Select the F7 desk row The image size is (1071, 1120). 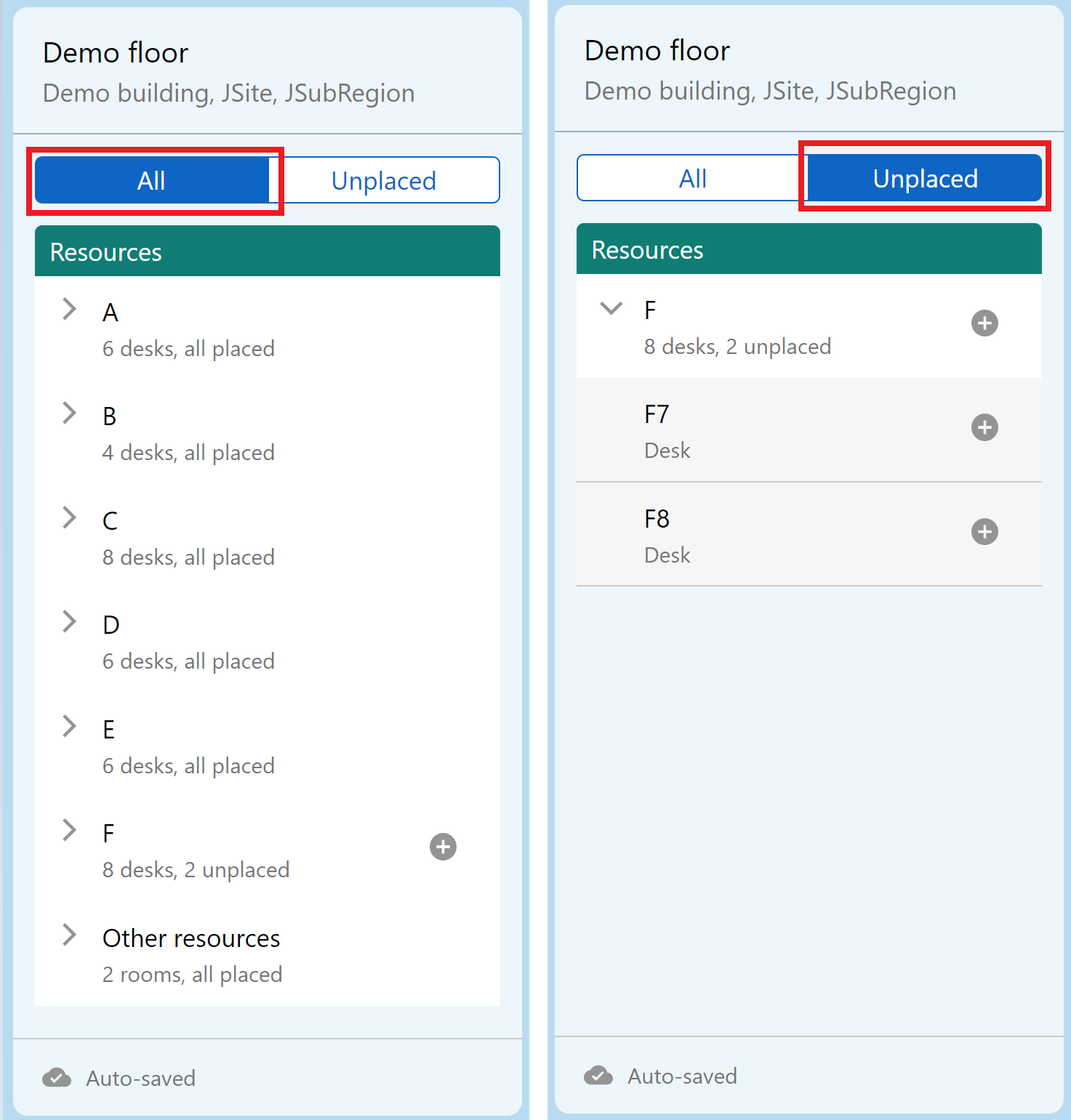763,430
